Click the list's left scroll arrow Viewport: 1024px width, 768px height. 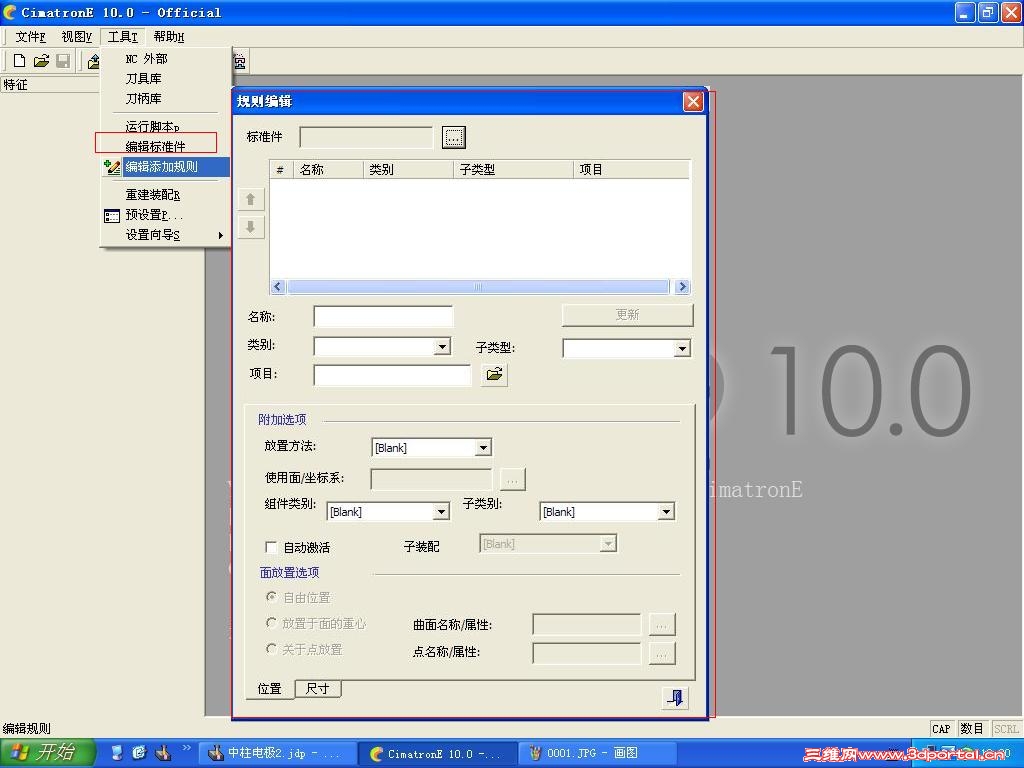(x=278, y=287)
